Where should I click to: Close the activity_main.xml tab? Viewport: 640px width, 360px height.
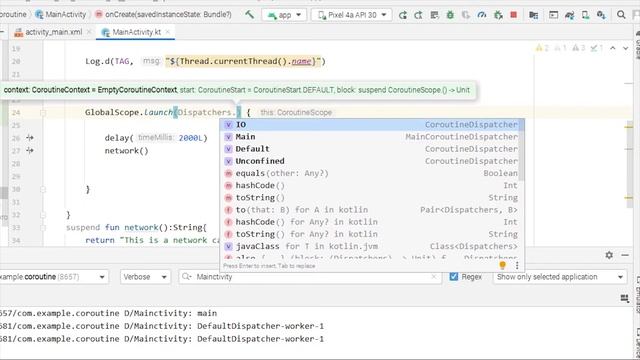(x=89, y=32)
